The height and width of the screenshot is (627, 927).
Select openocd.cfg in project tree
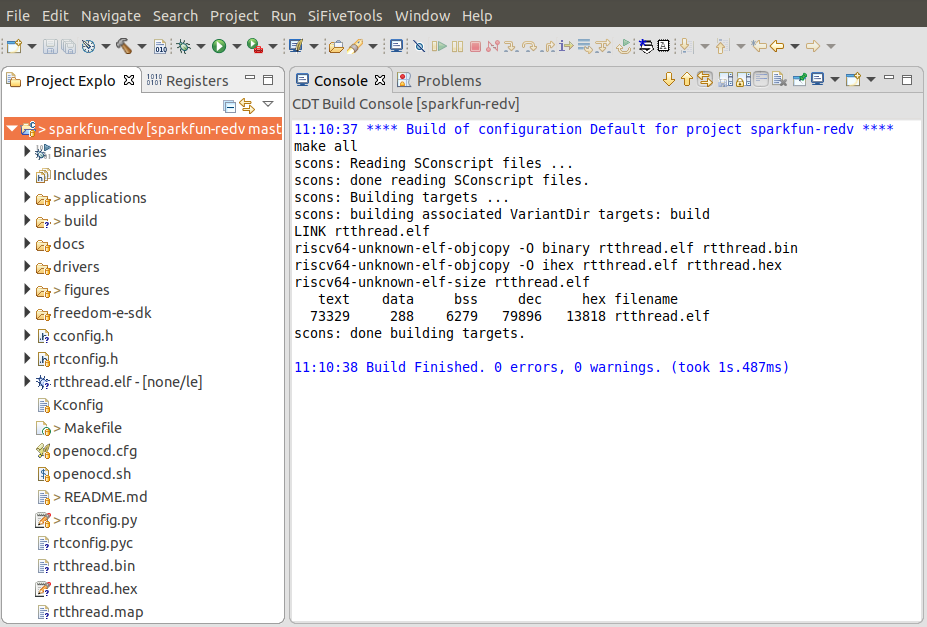[x=94, y=451]
